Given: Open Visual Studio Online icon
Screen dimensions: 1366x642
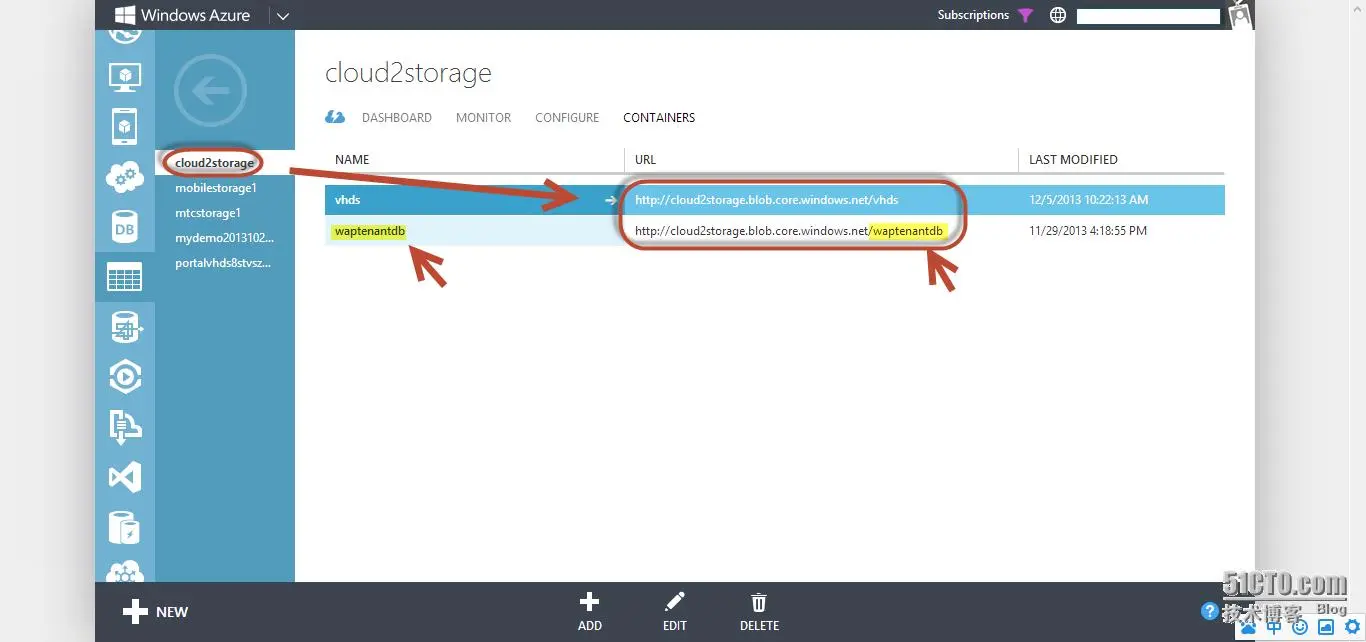Looking at the screenshot, I should (125, 477).
